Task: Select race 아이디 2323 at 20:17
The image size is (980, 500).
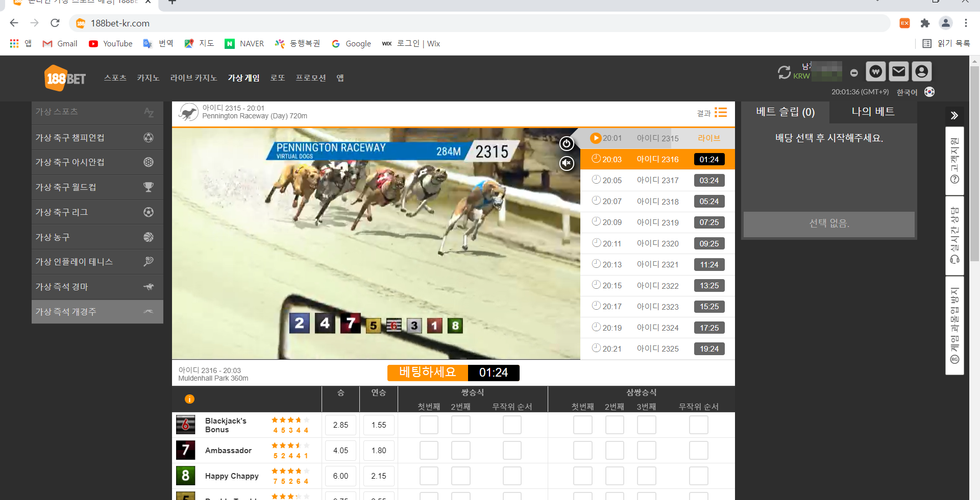Action: point(658,307)
